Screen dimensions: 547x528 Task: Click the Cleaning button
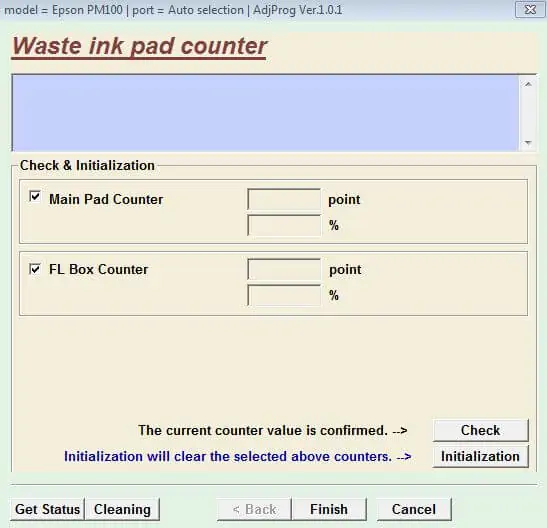pos(122,509)
